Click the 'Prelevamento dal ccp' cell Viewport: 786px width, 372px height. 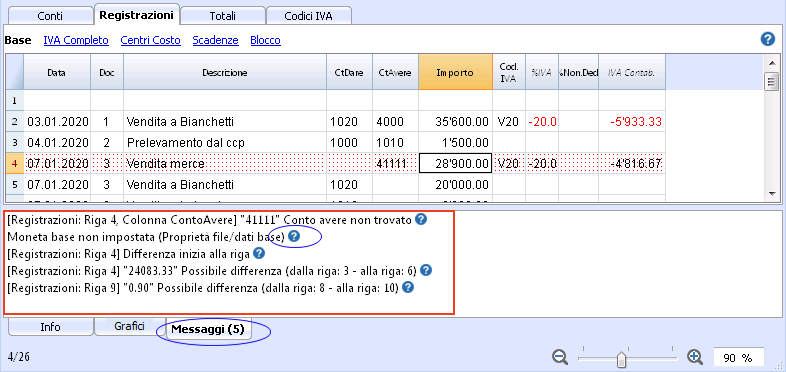point(225,142)
